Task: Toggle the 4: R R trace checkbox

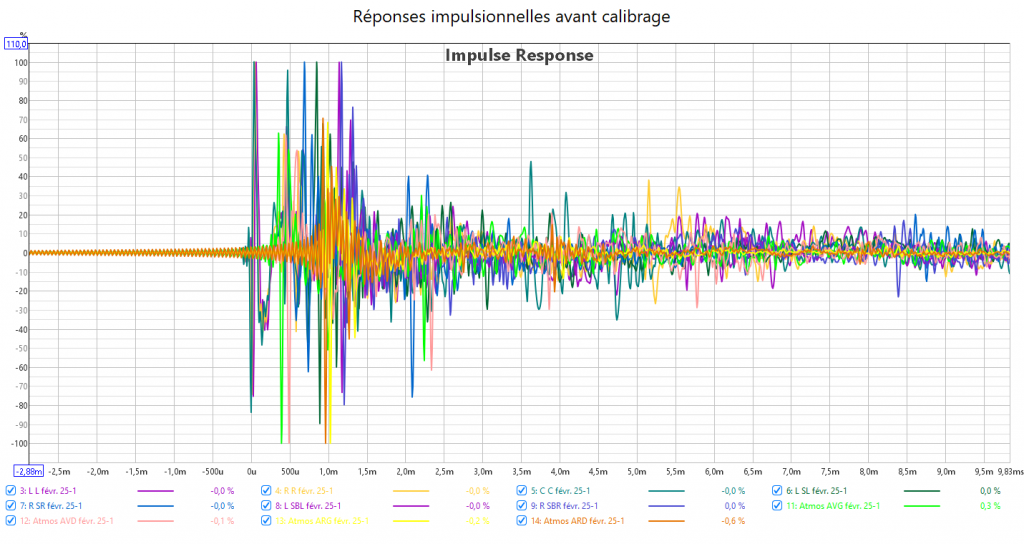Action: point(266,491)
